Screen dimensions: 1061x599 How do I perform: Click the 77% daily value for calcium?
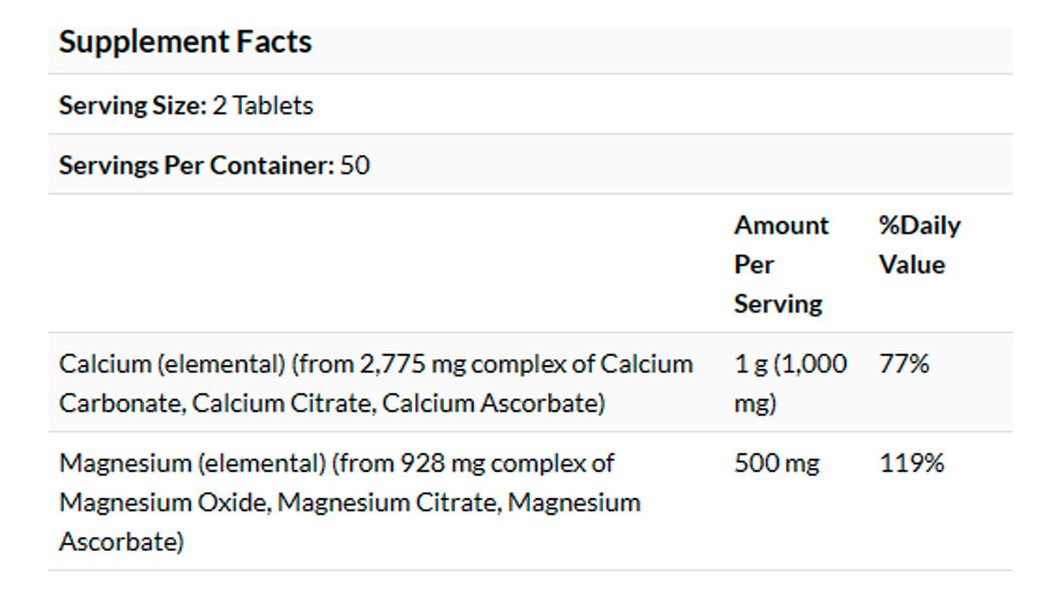pyautogui.click(x=904, y=364)
